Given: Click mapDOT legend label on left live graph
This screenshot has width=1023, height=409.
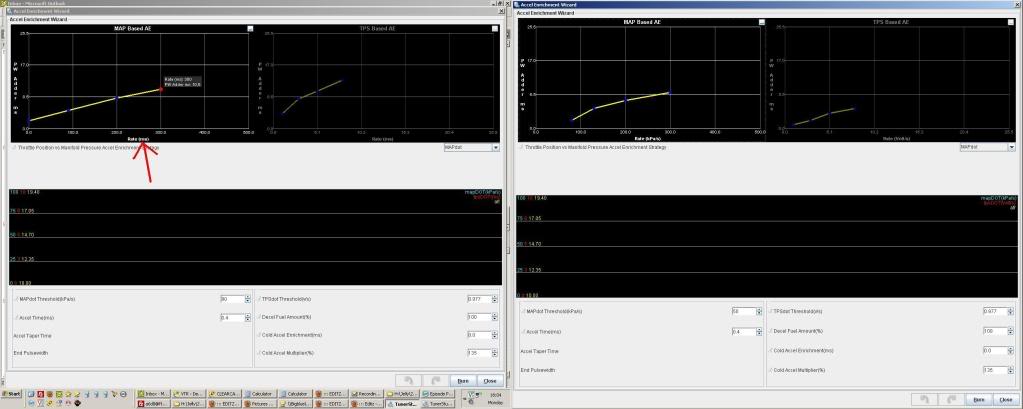Looking at the screenshot, I should coord(483,192).
